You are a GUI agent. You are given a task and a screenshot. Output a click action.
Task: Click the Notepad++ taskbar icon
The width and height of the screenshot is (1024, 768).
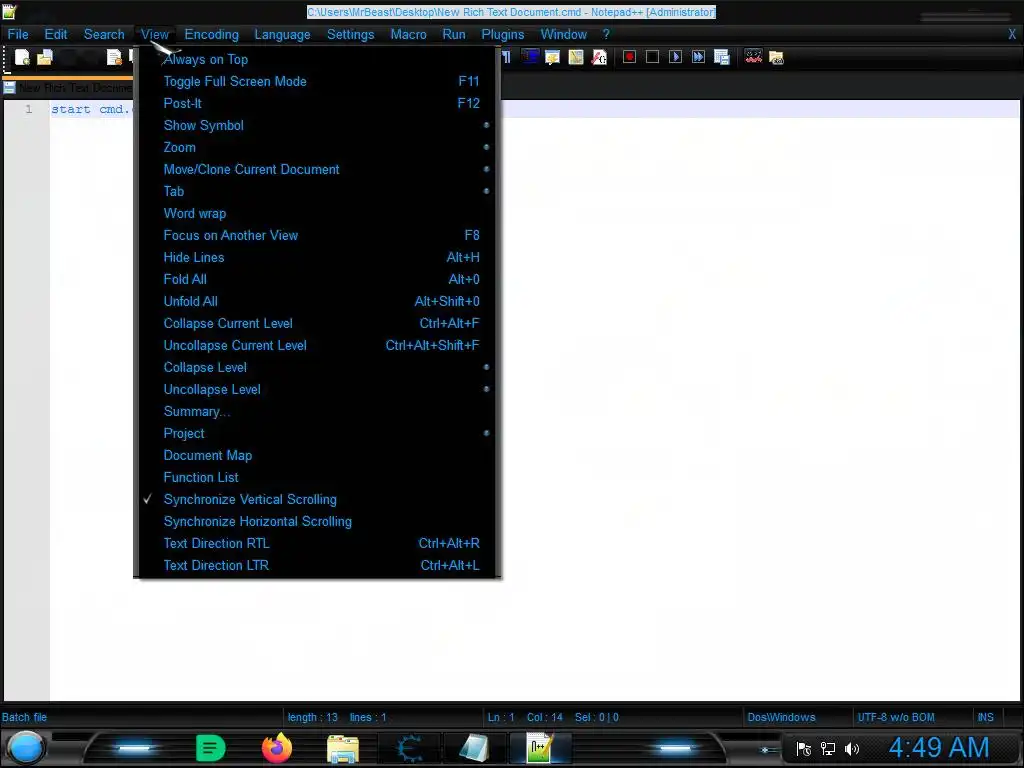(x=540, y=748)
